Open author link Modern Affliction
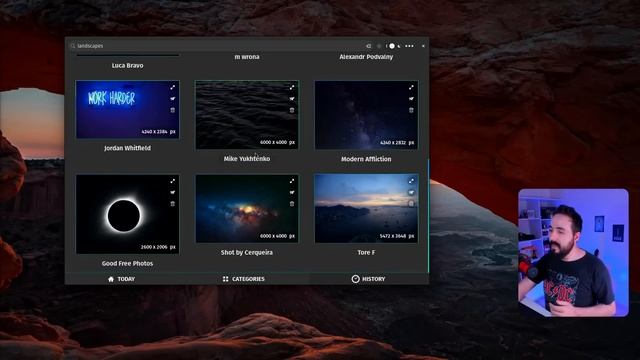Screen dimensions: 640x360 pos(366,159)
